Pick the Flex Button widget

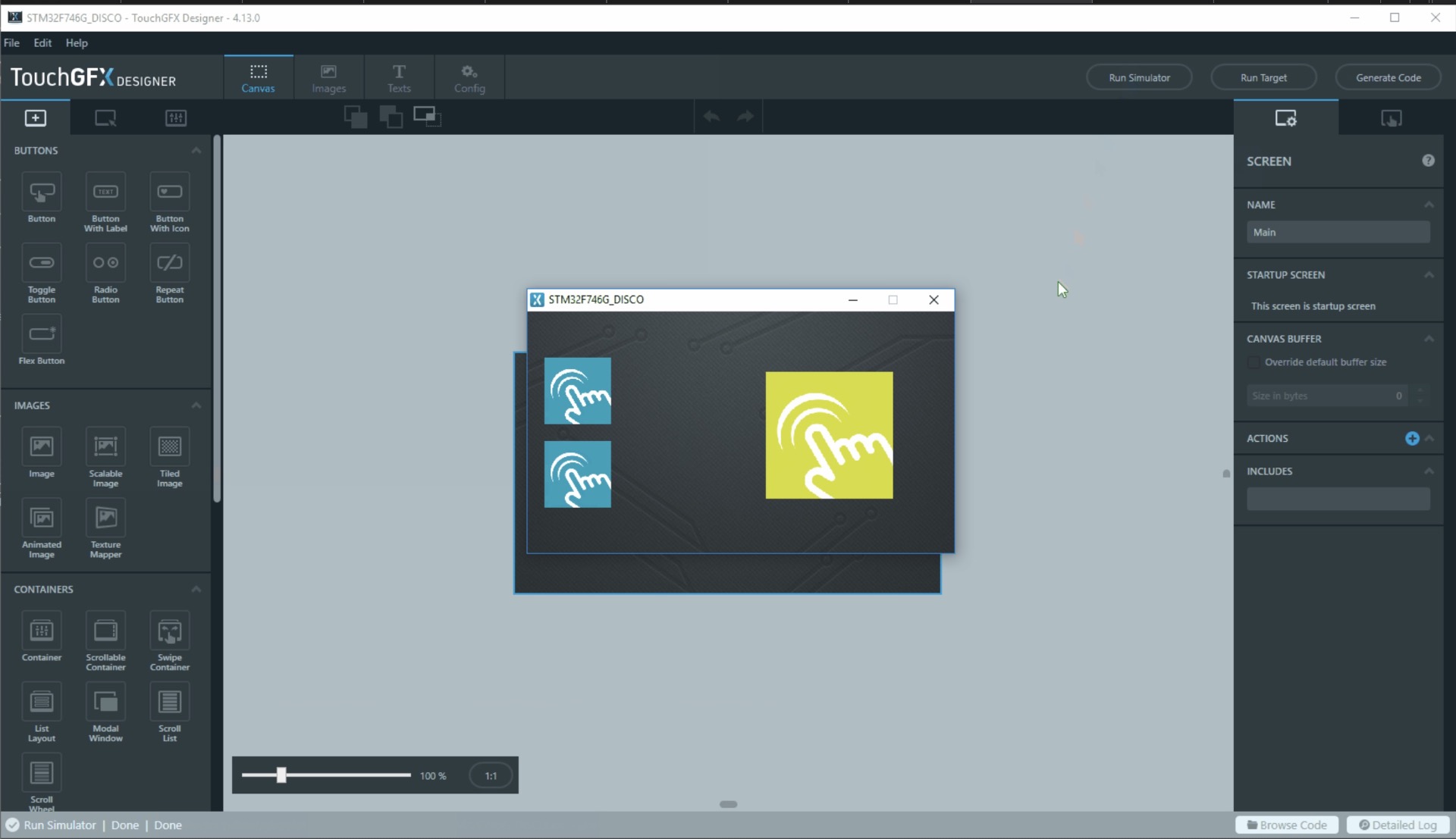pos(42,334)
